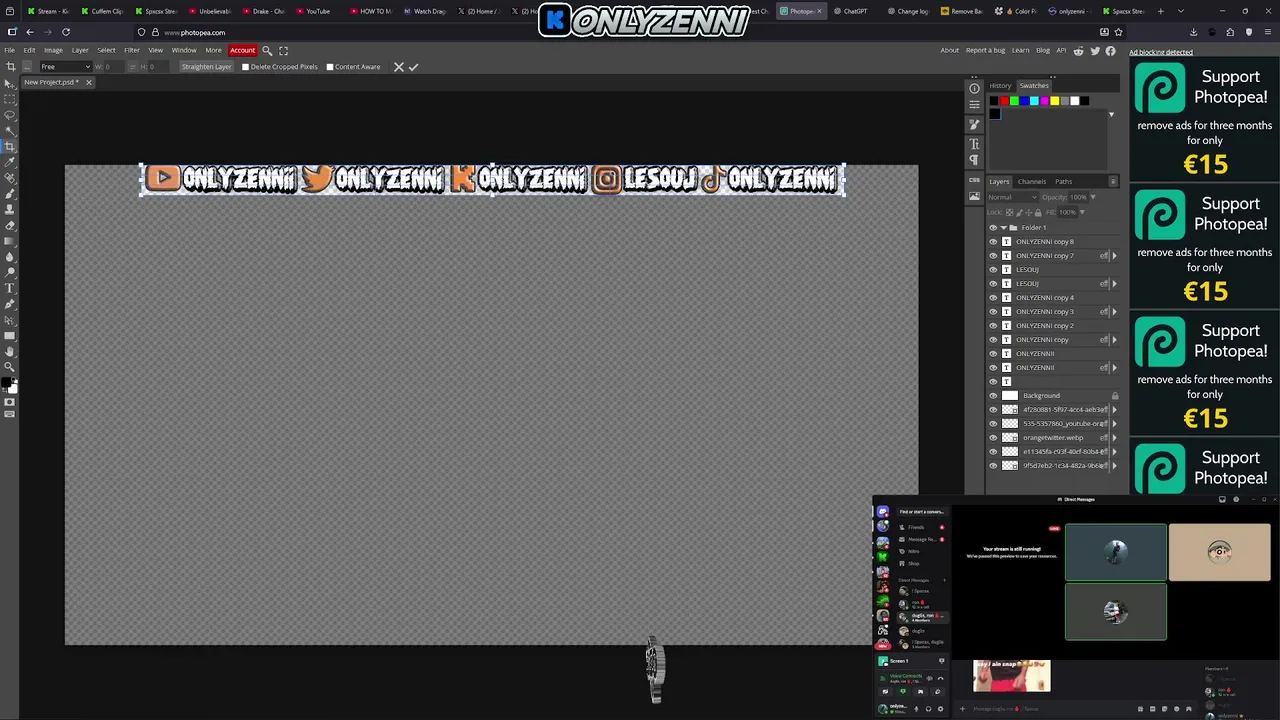Open the Layer menu
The image size is (1280, 720).
80,50
